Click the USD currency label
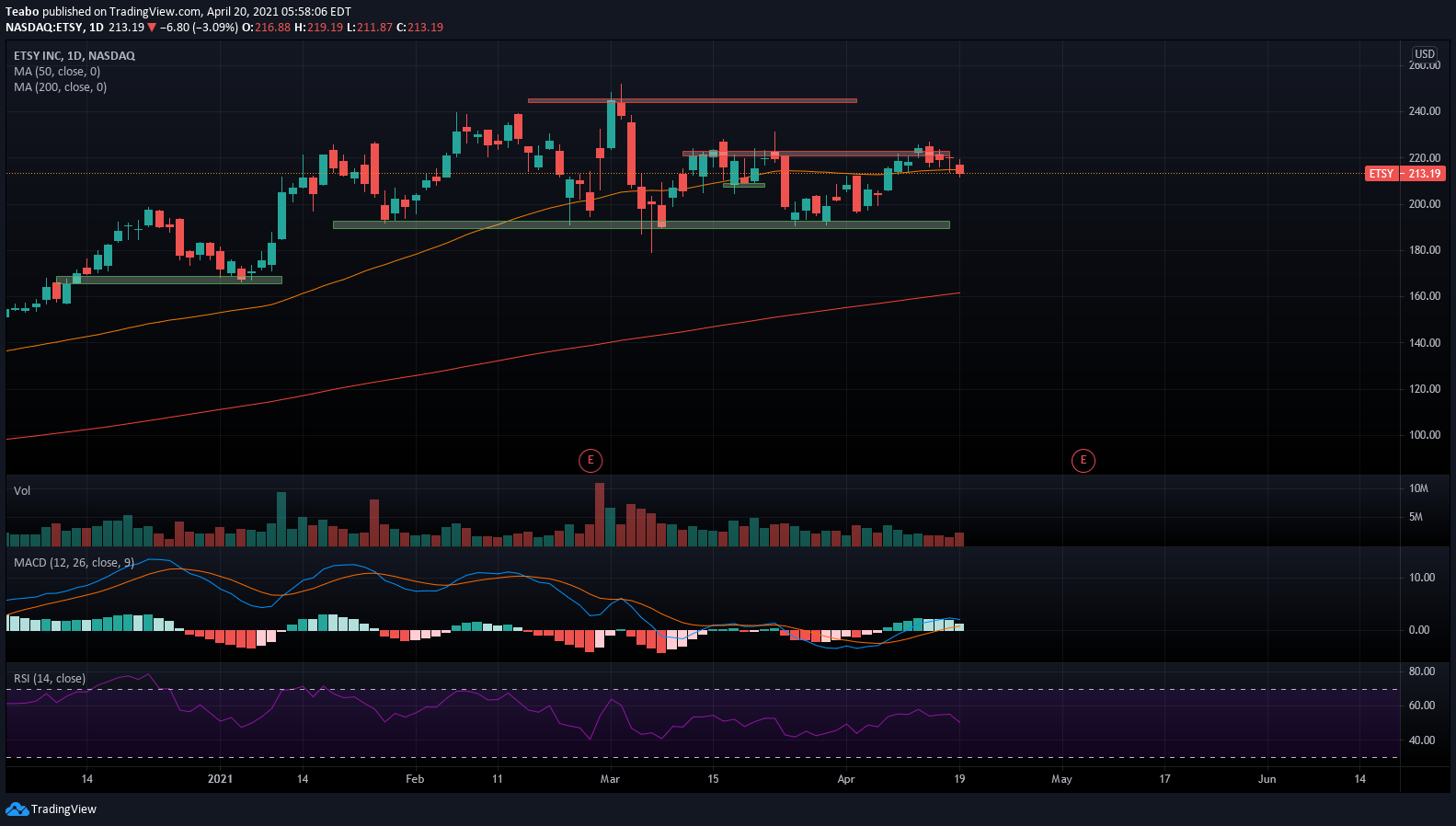The width and height of the screenshot is (1456, 826). tap(1425, 54)
